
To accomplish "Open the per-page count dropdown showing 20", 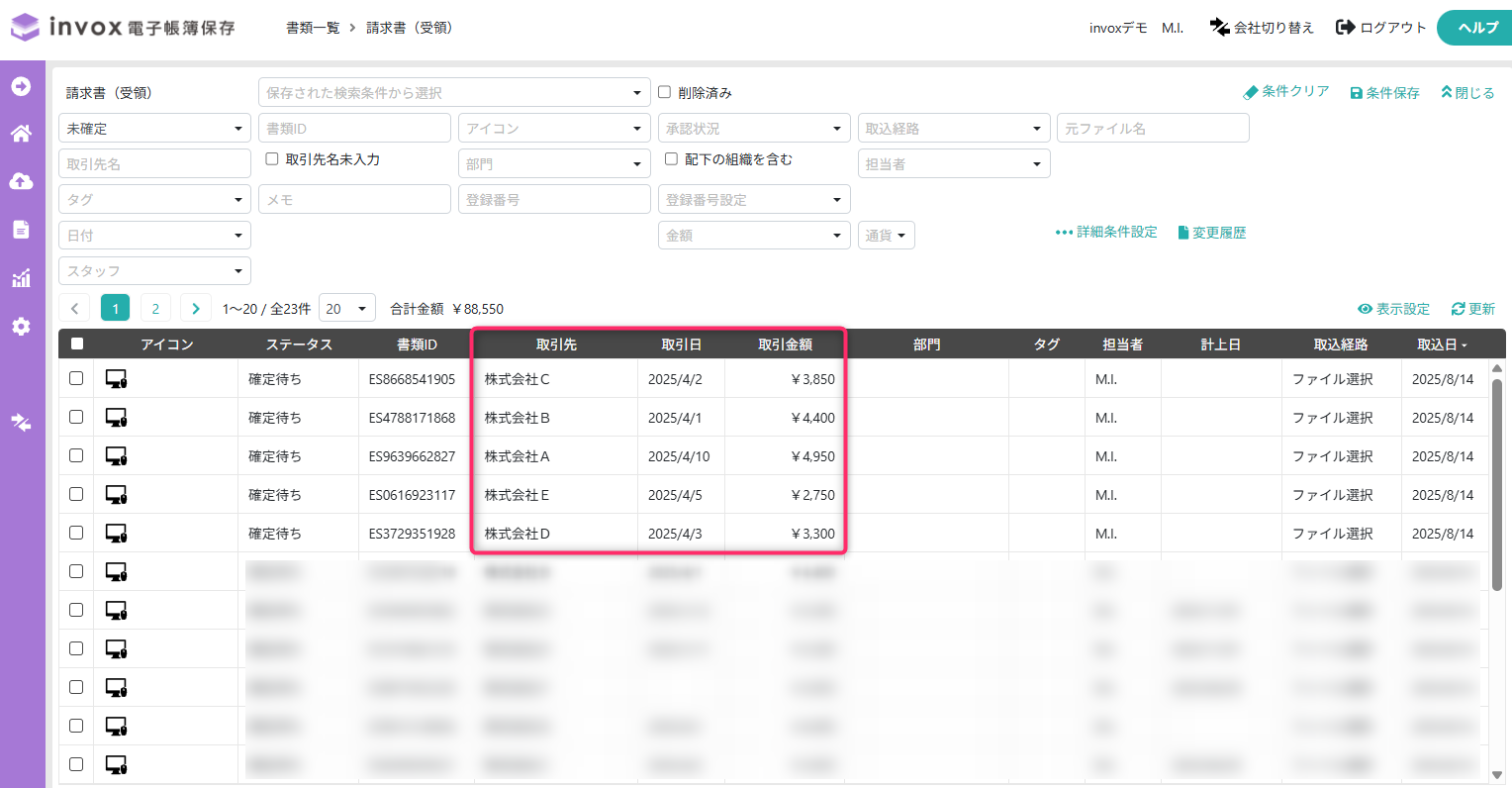I will click(x=346, y=308).
